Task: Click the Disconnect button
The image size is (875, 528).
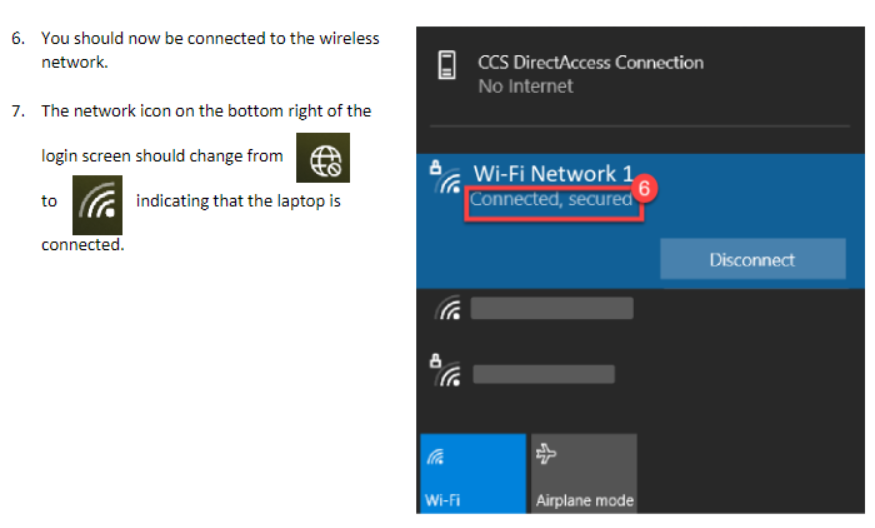Action: pos(752,259)
